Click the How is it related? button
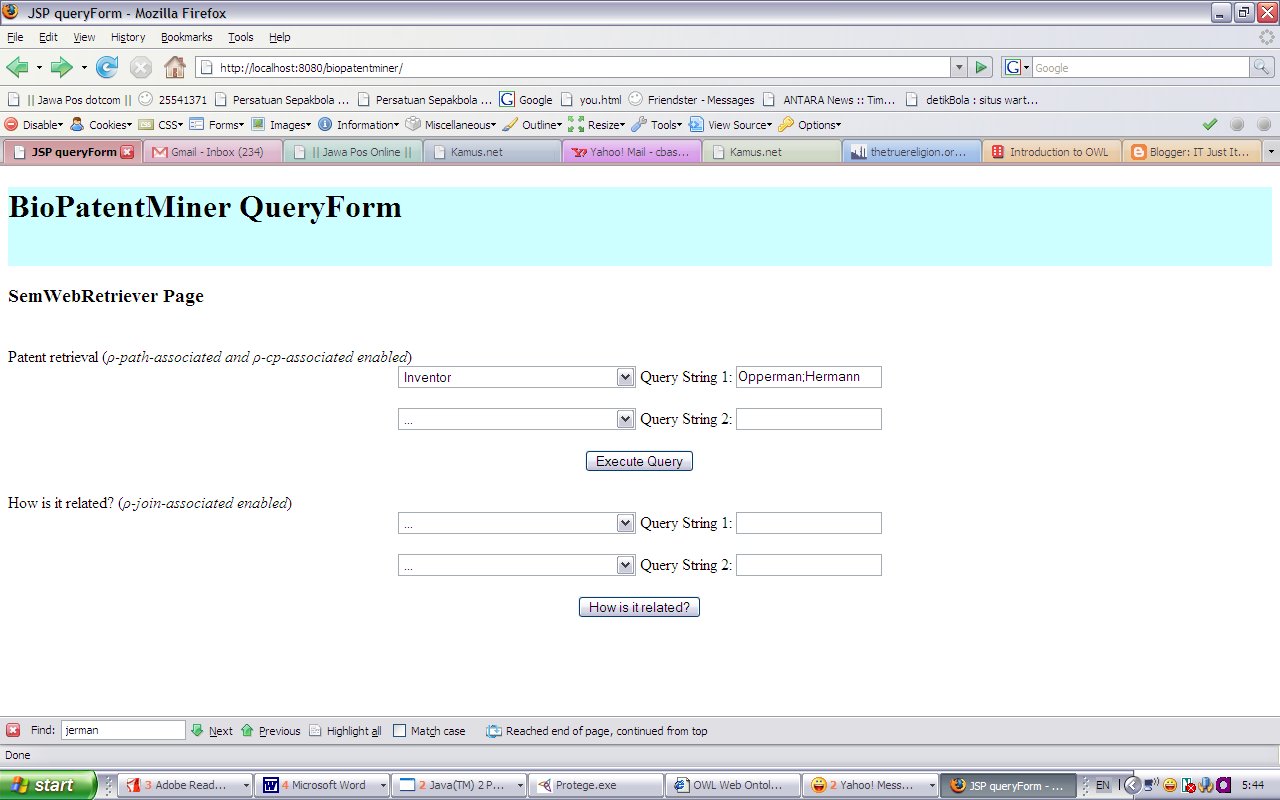 [x=639, y=607]
